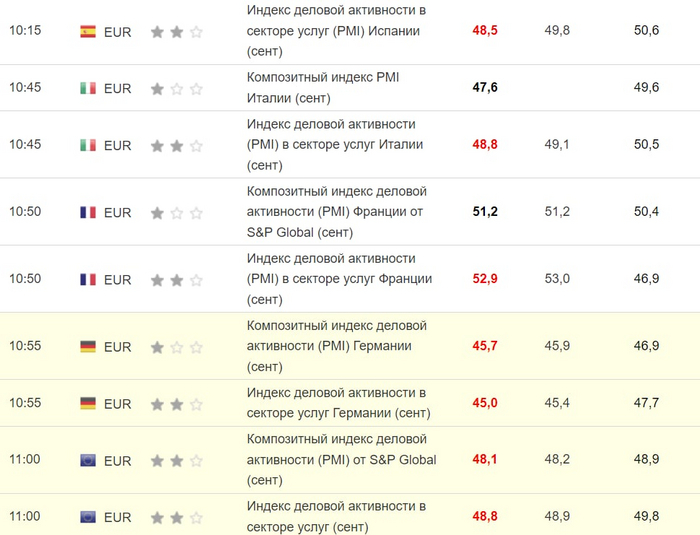Viewport: 700px width, 535px height.
Task: Open the Italy Services PMI event
Action: (x=336, y=145)
